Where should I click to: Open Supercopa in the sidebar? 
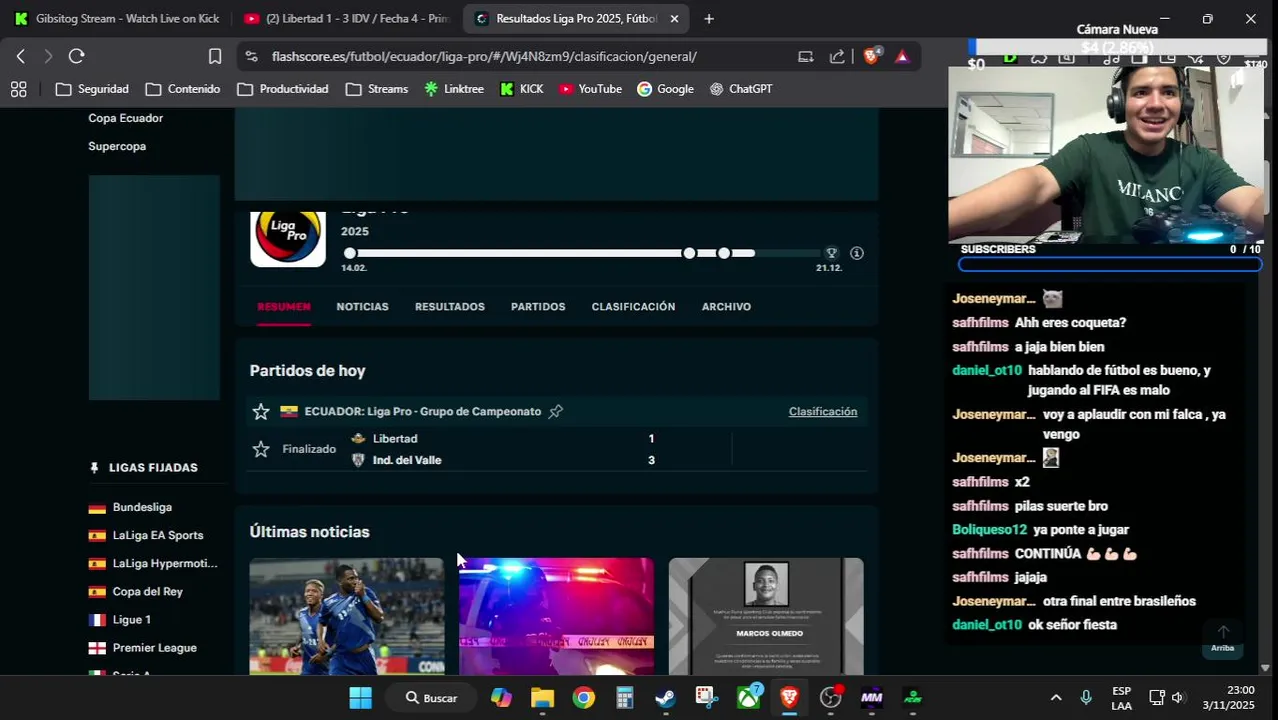(x=117, y=146)
